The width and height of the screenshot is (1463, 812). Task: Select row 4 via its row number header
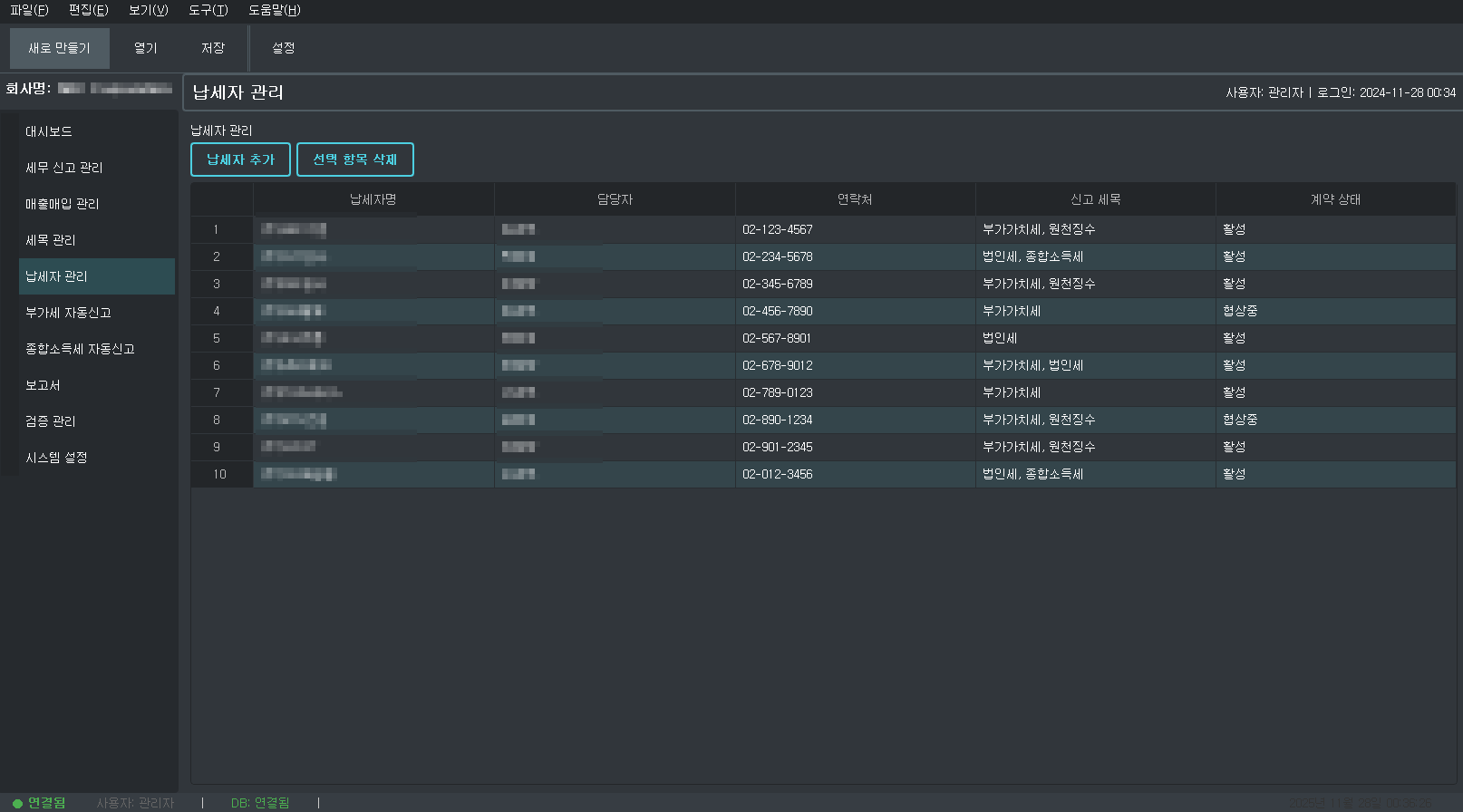[217, 311]
